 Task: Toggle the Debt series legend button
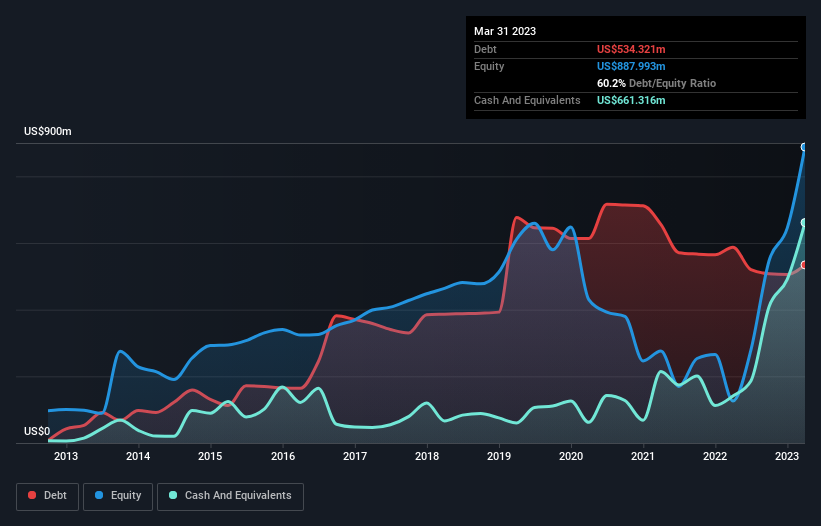click(48, 496)
